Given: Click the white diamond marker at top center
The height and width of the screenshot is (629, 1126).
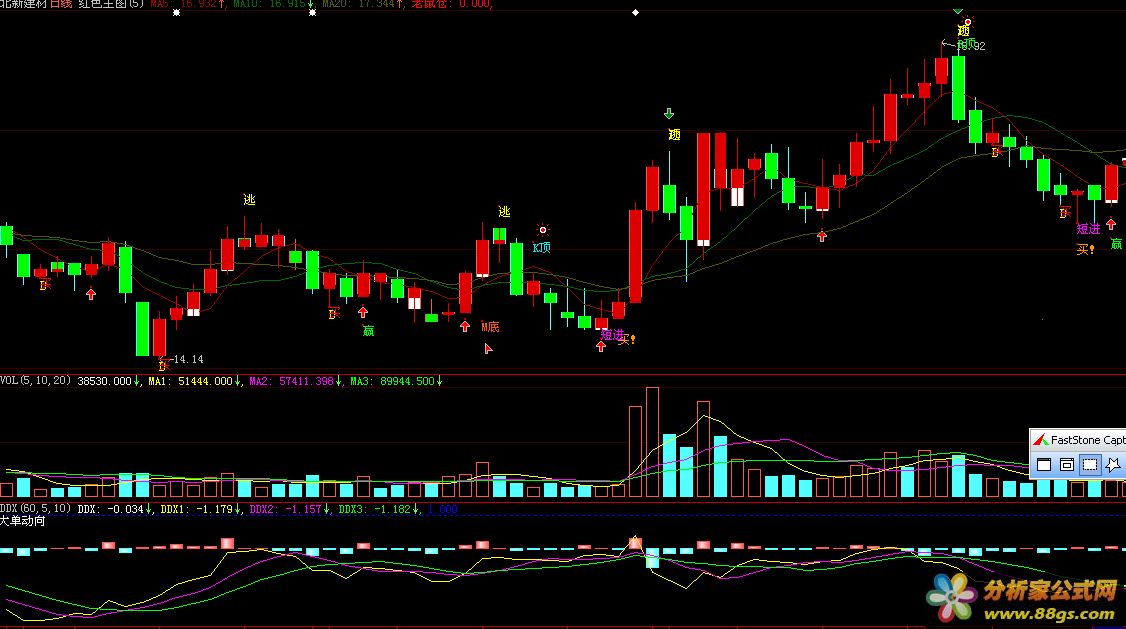Looking at the screenshot, I should pyautogui.click(x=636, y=13).
